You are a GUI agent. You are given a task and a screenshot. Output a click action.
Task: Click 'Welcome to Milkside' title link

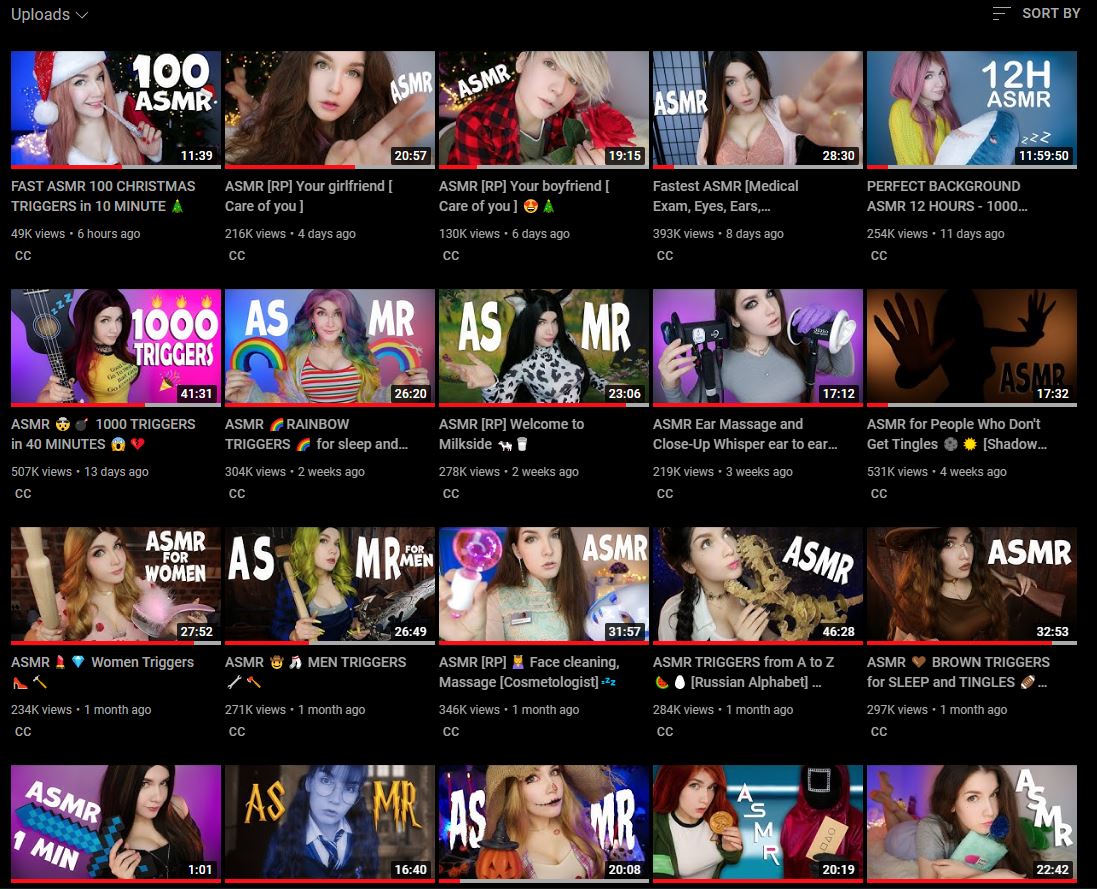(x=511, y=434)
